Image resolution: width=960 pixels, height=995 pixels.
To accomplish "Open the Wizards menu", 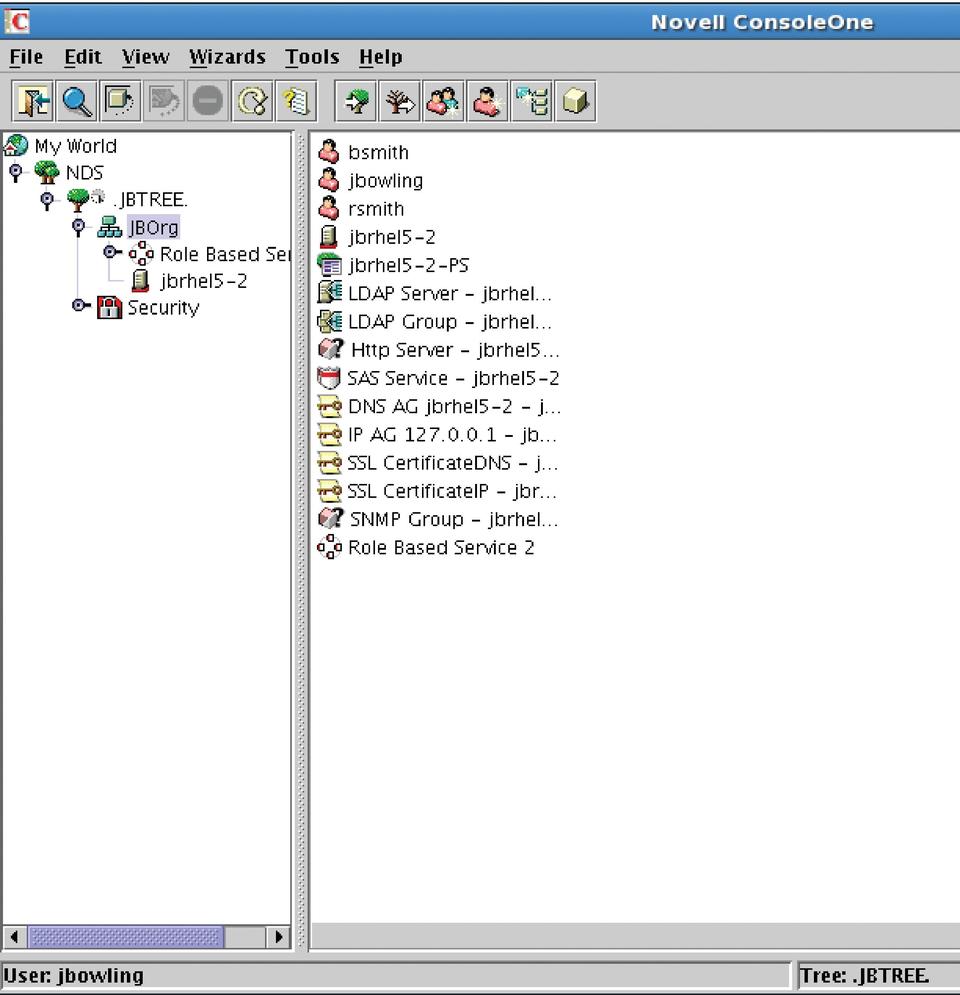I will tap(227, 57).
